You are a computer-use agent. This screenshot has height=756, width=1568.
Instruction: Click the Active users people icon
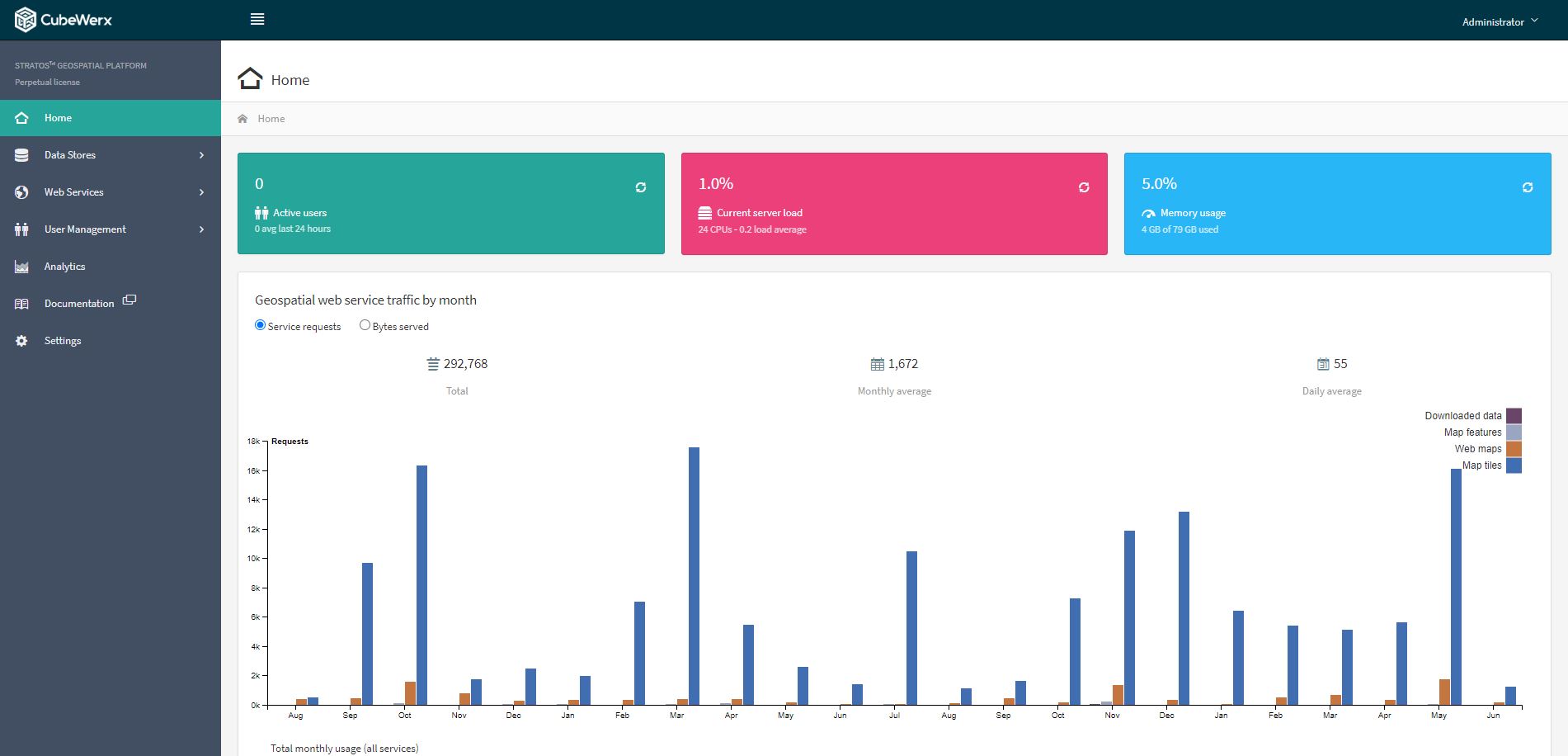point(261,213)
